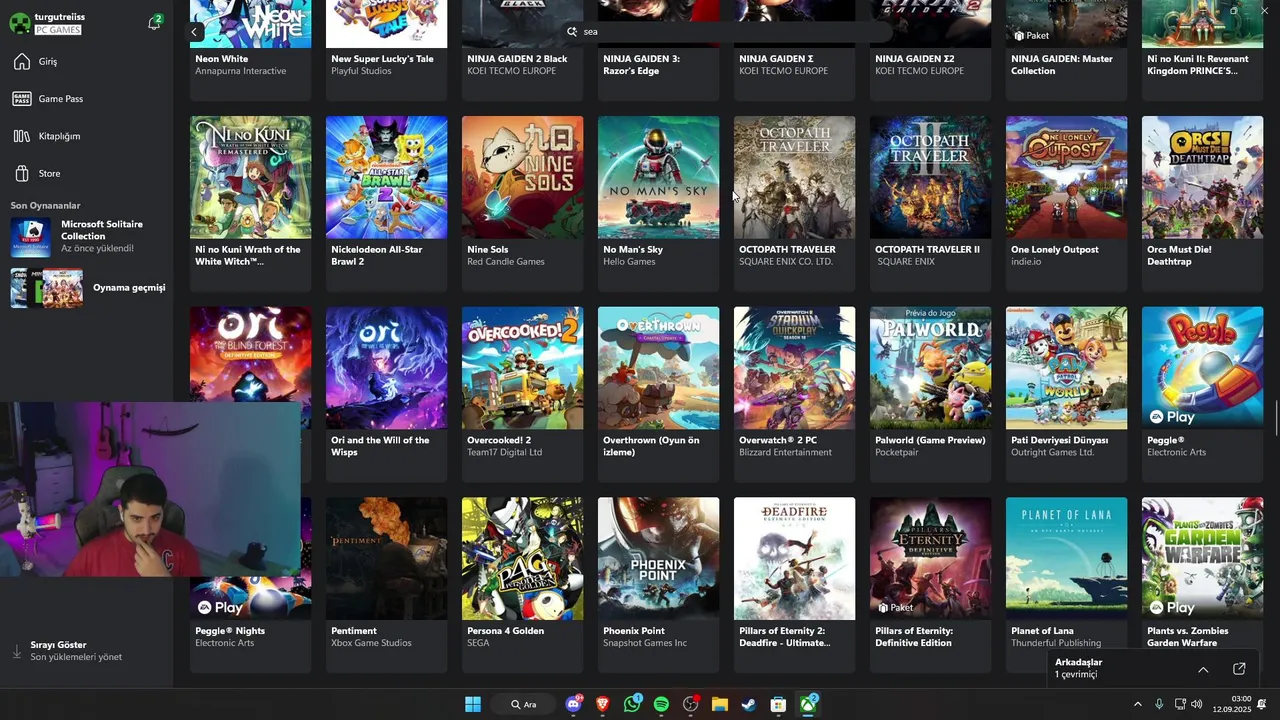
Task: Open Overthrown game cover
Action: (658, 368)
